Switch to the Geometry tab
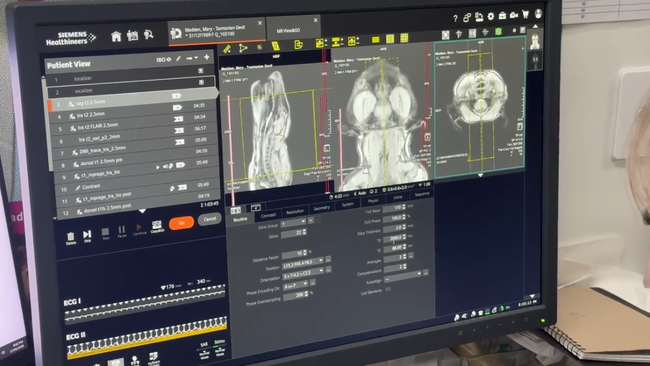The height and width of the screenshot is (366, 650). coord(321,208)
